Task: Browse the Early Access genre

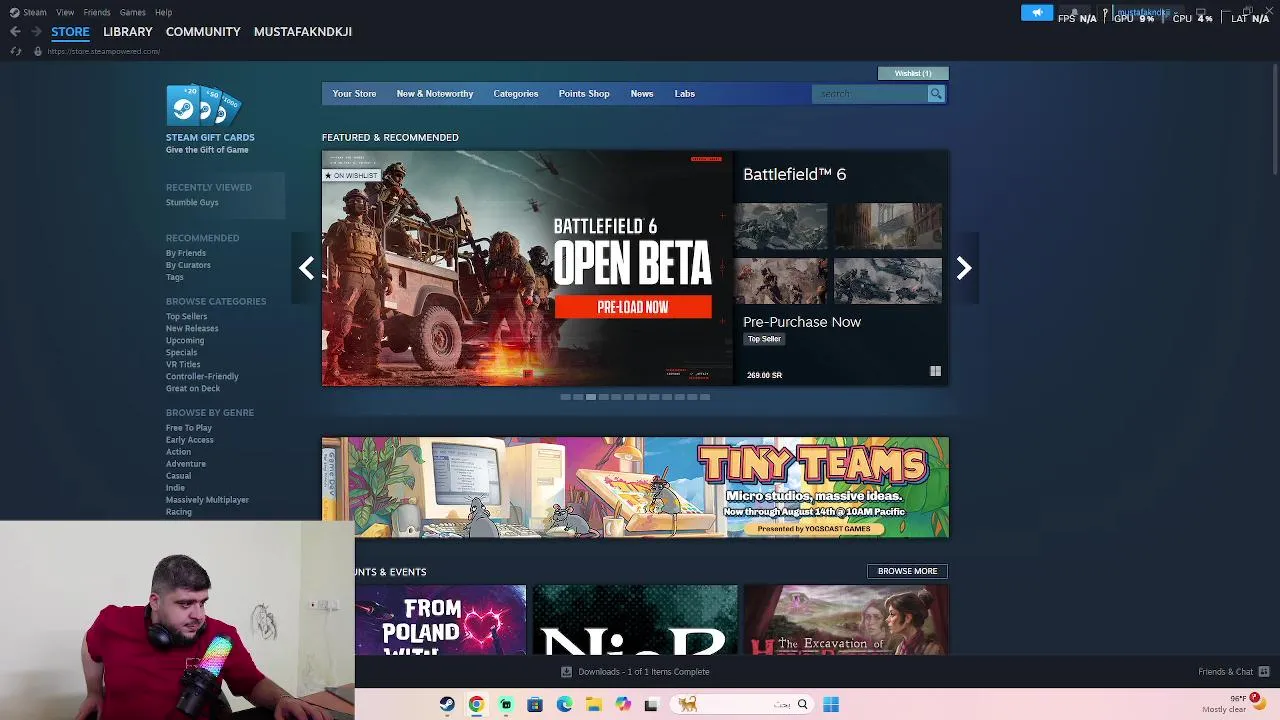Action: tap(190, 440)
